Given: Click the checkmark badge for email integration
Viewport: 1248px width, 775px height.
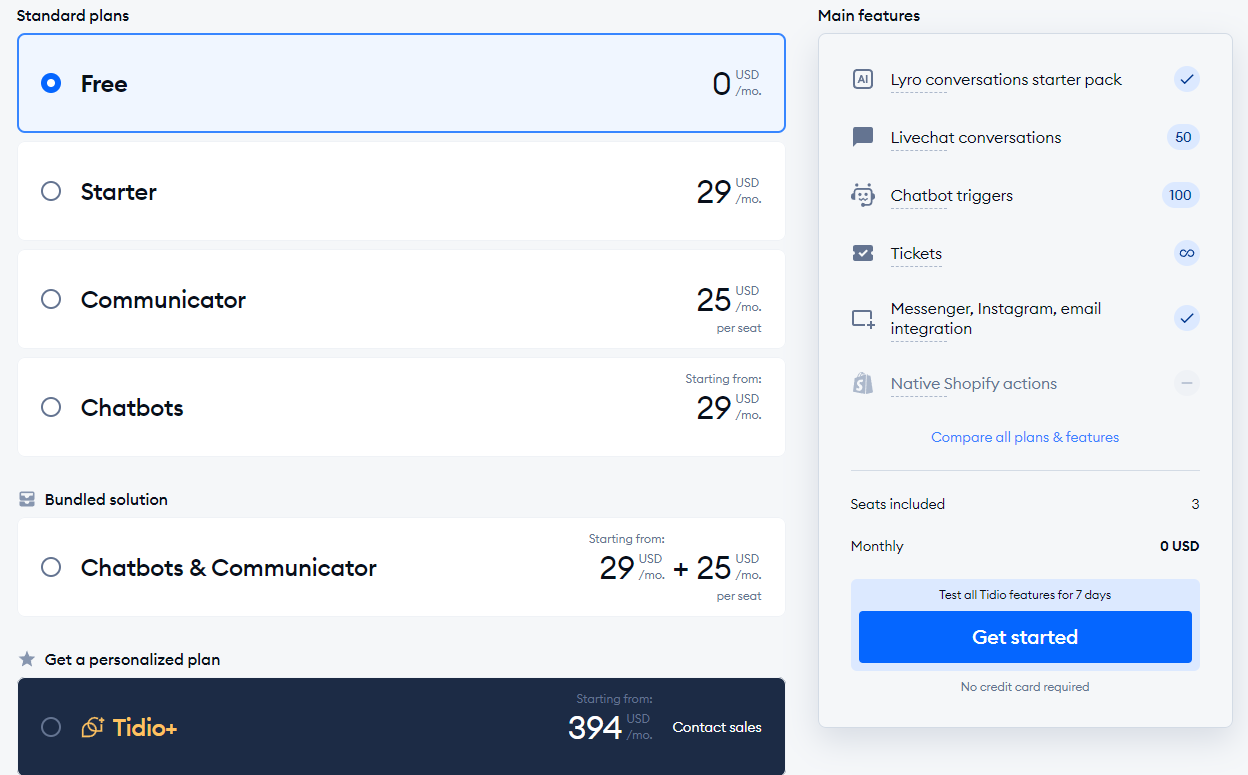Looking at the screenshot, I should pyautogui.click(x=1186, y=318).
